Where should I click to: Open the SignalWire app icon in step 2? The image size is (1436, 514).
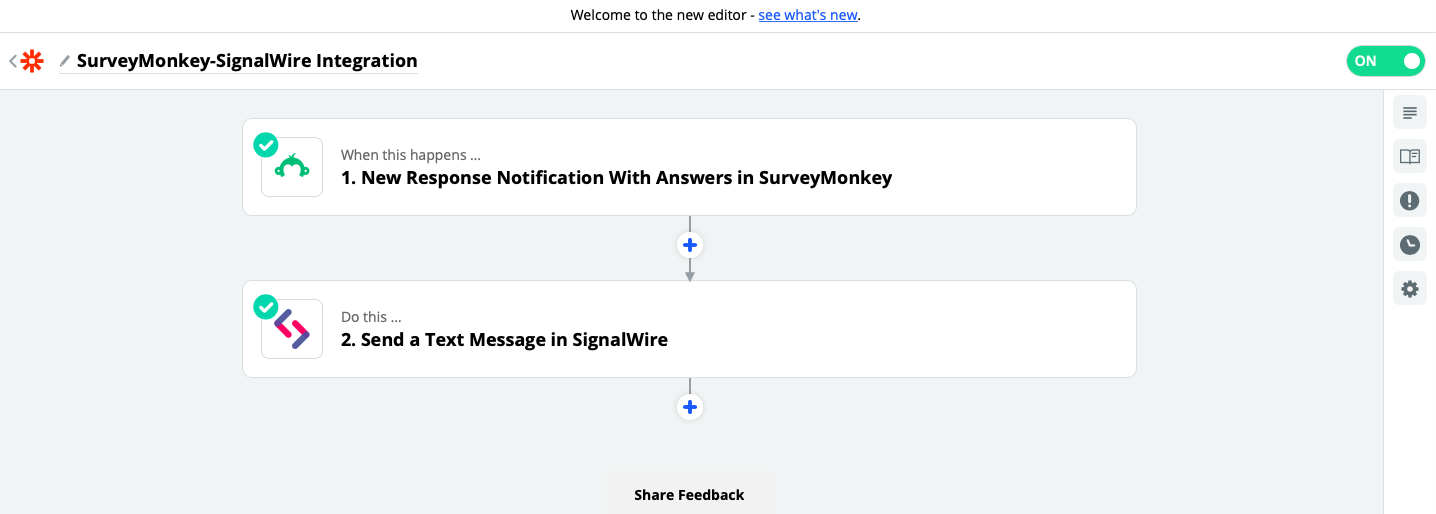[292, 329]
